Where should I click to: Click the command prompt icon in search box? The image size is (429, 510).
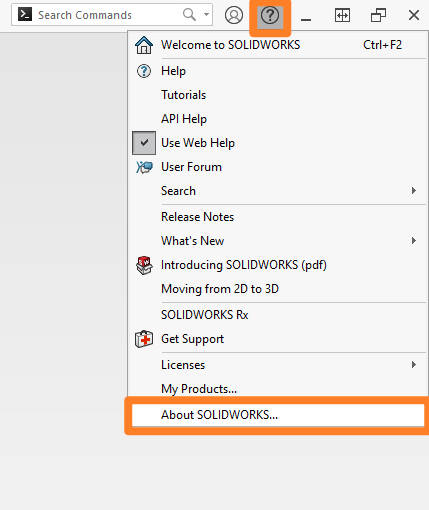tap(25, 15)
